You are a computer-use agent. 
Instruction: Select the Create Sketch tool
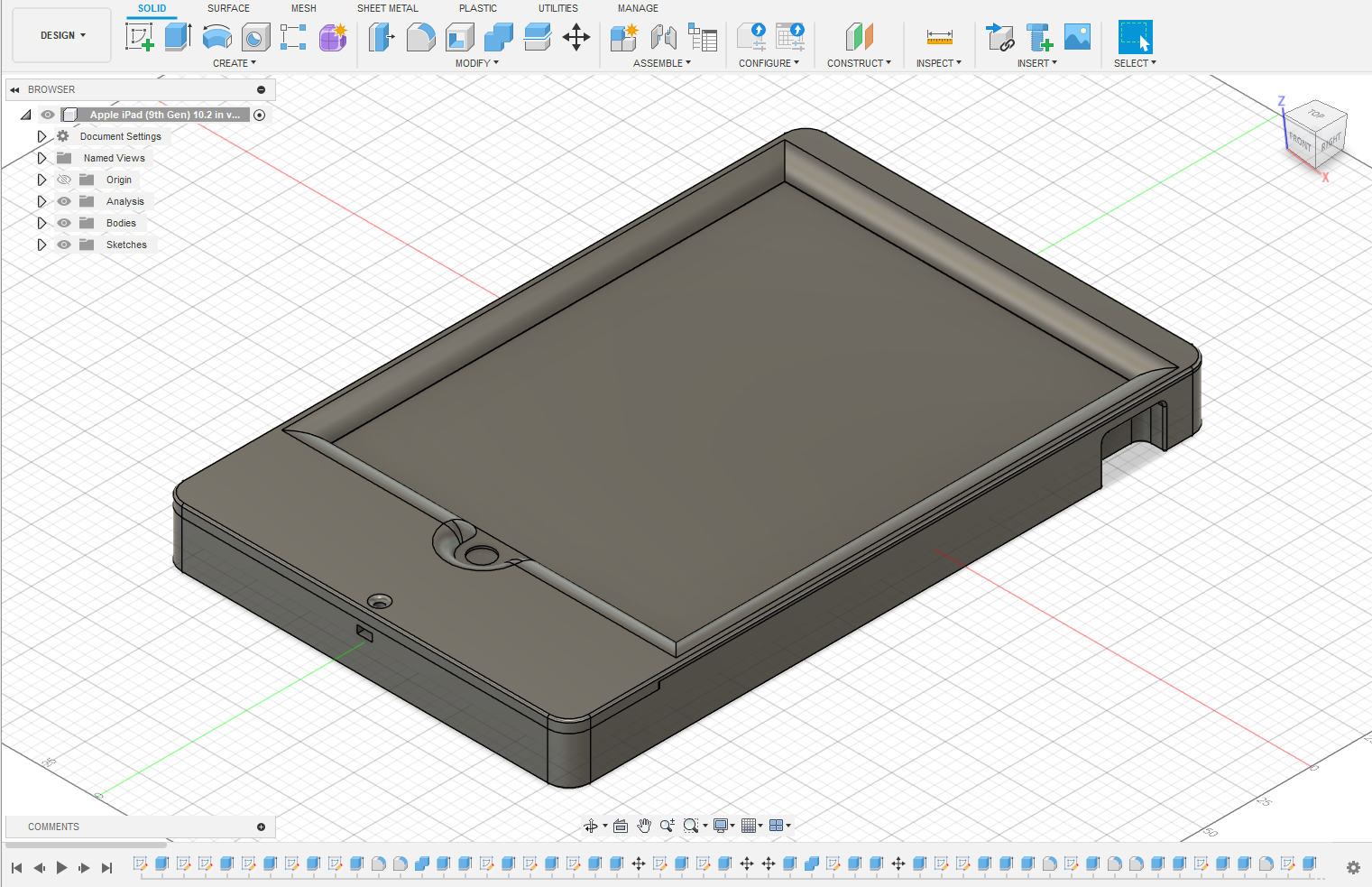(x=139, y=37)
